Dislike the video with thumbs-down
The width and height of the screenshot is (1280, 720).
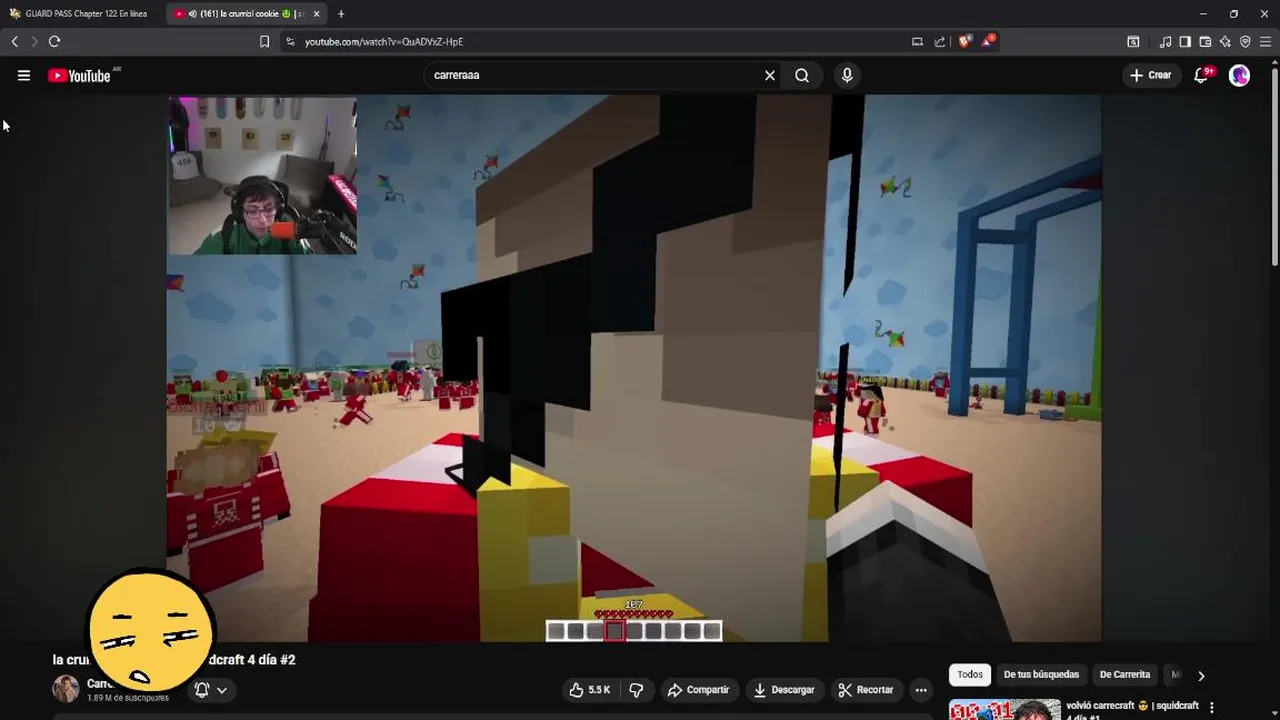point(636,690)
